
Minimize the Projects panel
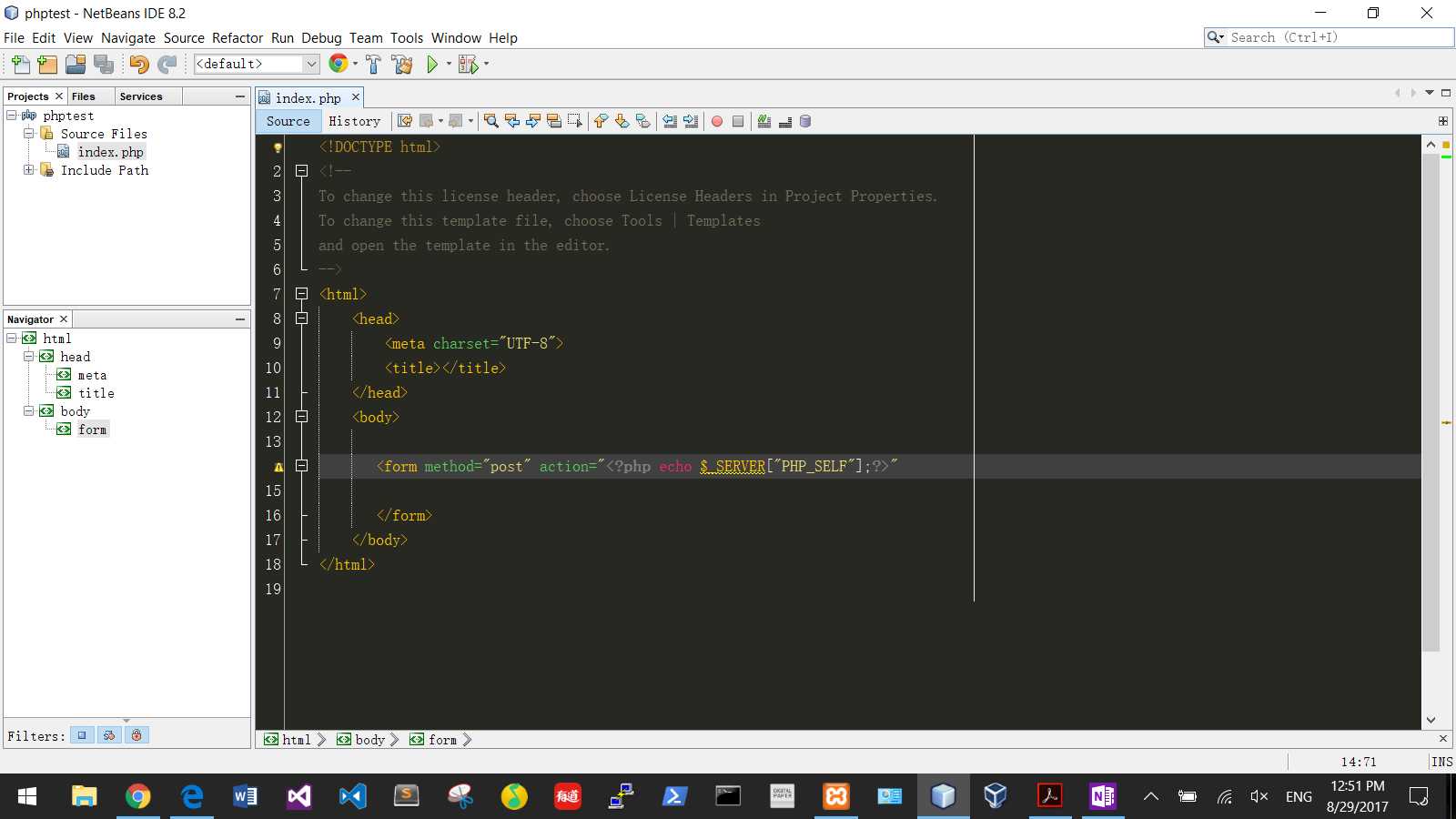tap(240, 96)
